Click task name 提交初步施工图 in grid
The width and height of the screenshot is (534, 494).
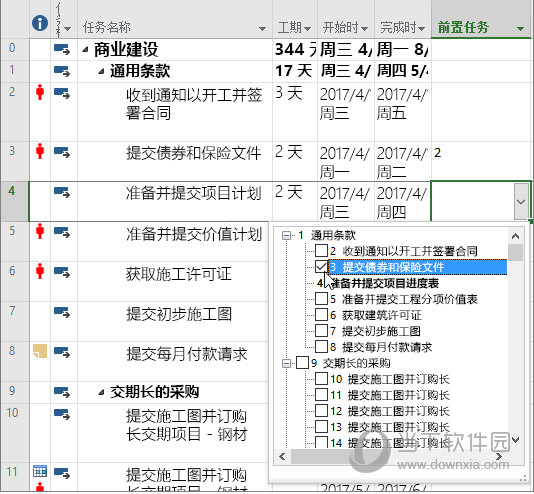tap(179, 314)
